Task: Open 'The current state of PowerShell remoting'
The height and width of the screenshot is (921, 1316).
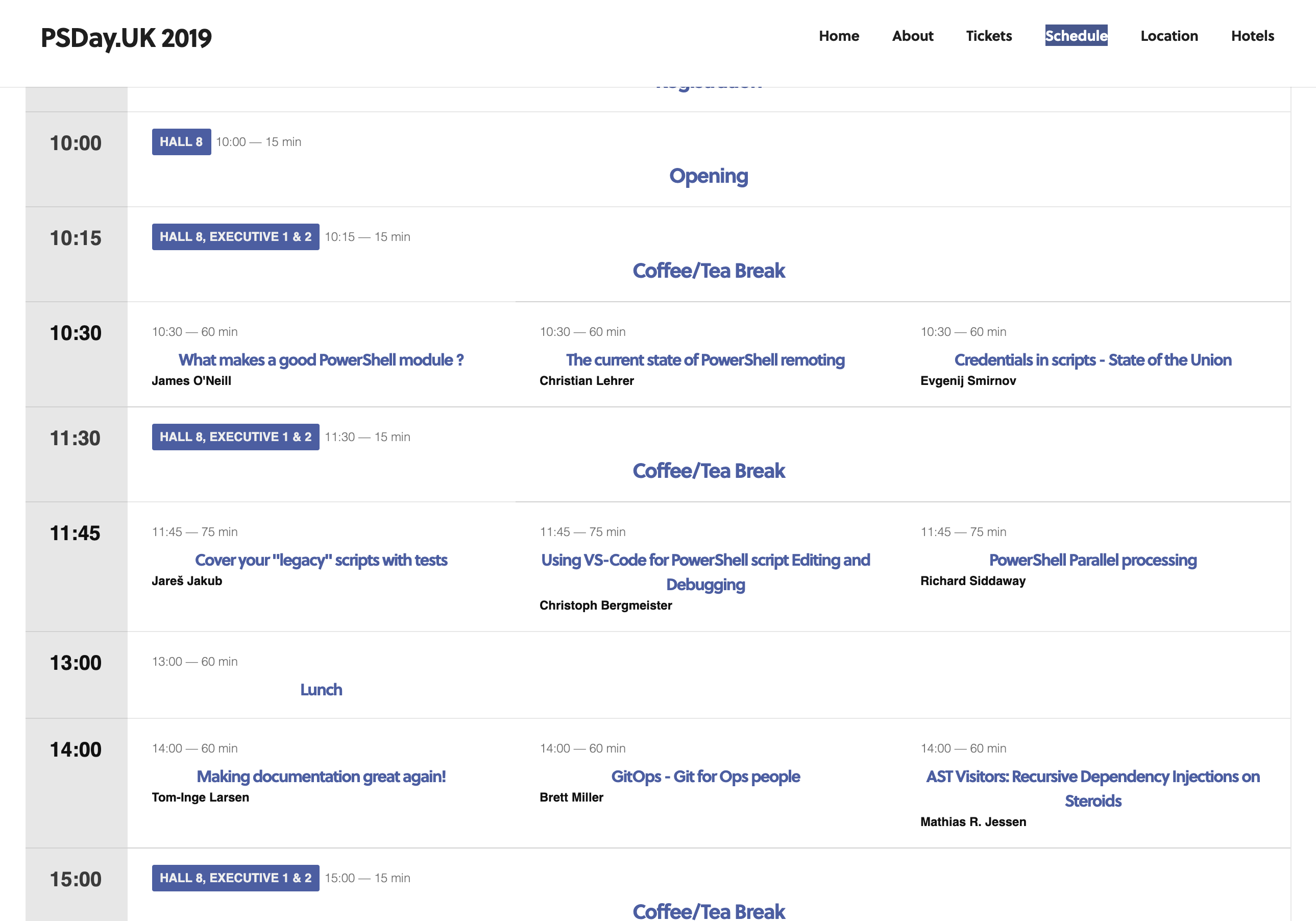Action: 705,360
